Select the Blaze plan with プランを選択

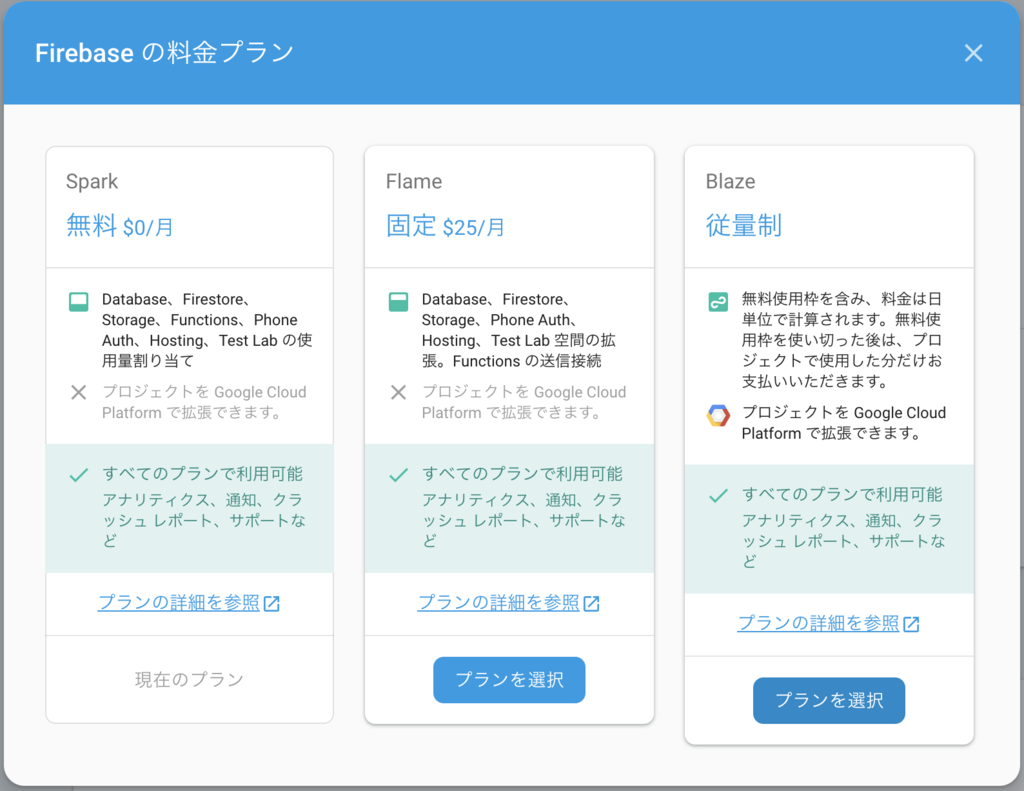[x=829, y=700]
